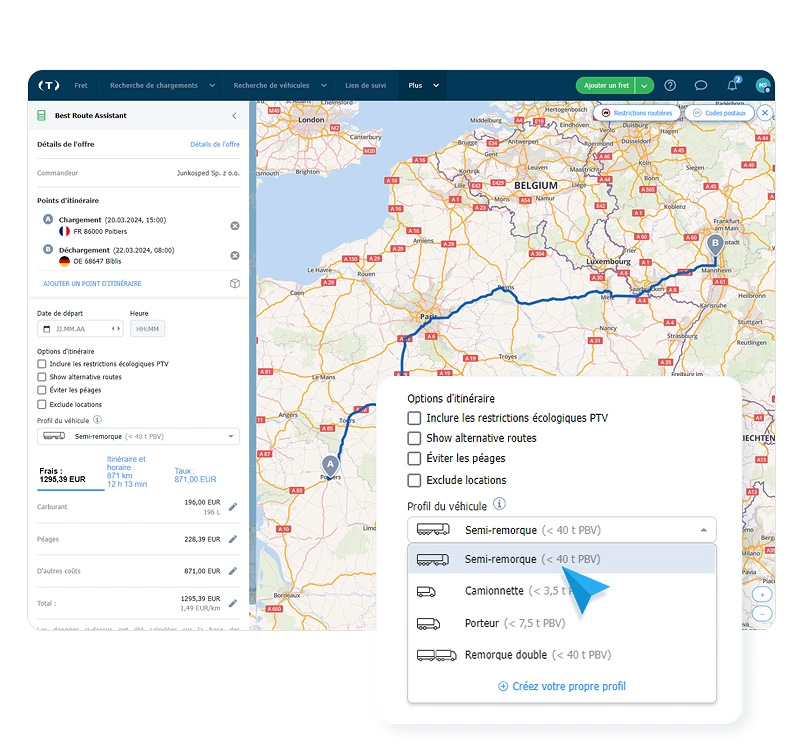This screenshot has width=800, height=750.
Task: Click the calendar icon in date field
Action: click(x=47, y=329)
